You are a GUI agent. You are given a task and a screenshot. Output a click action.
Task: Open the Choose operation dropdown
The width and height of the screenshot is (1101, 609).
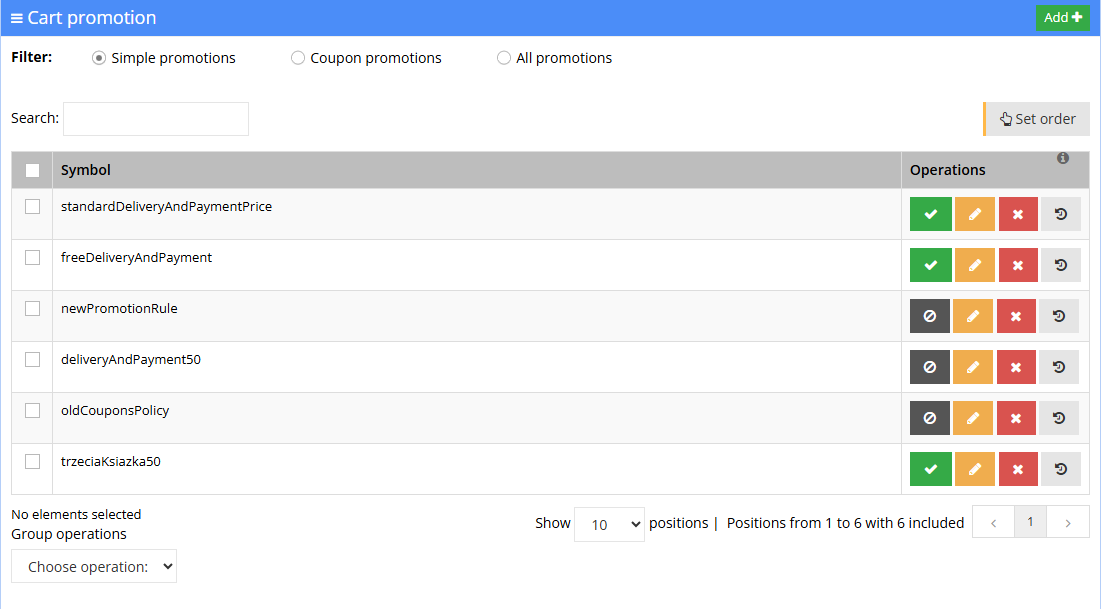point(94,566)
